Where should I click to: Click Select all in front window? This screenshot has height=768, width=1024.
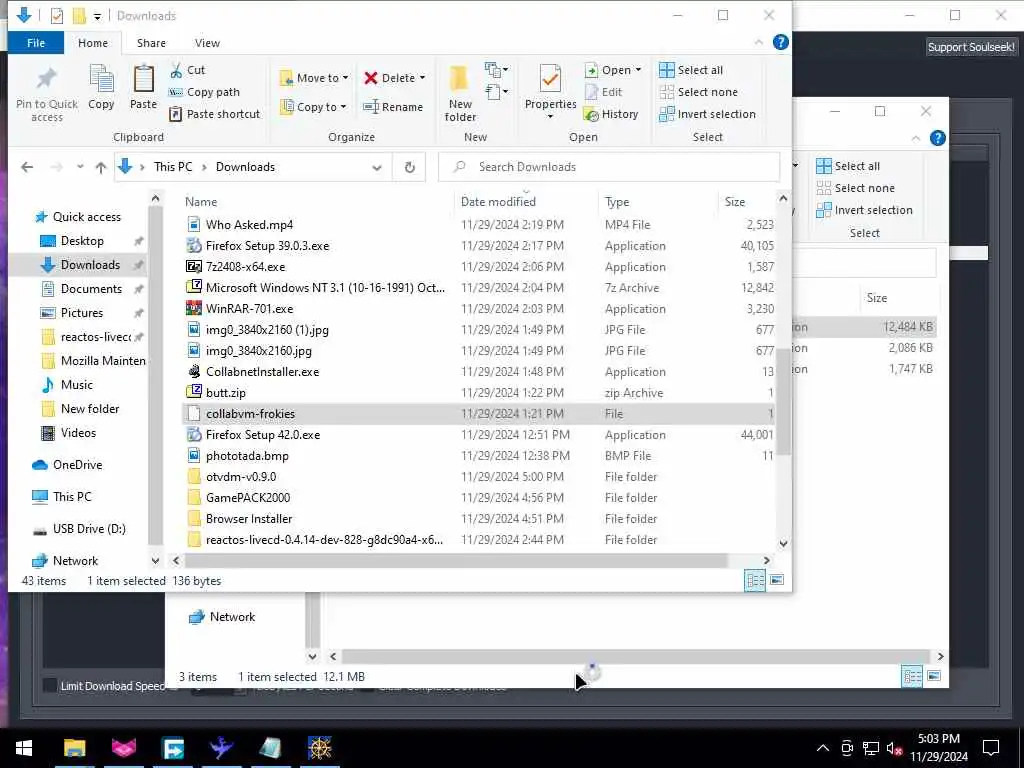click(x=691, y=70)
